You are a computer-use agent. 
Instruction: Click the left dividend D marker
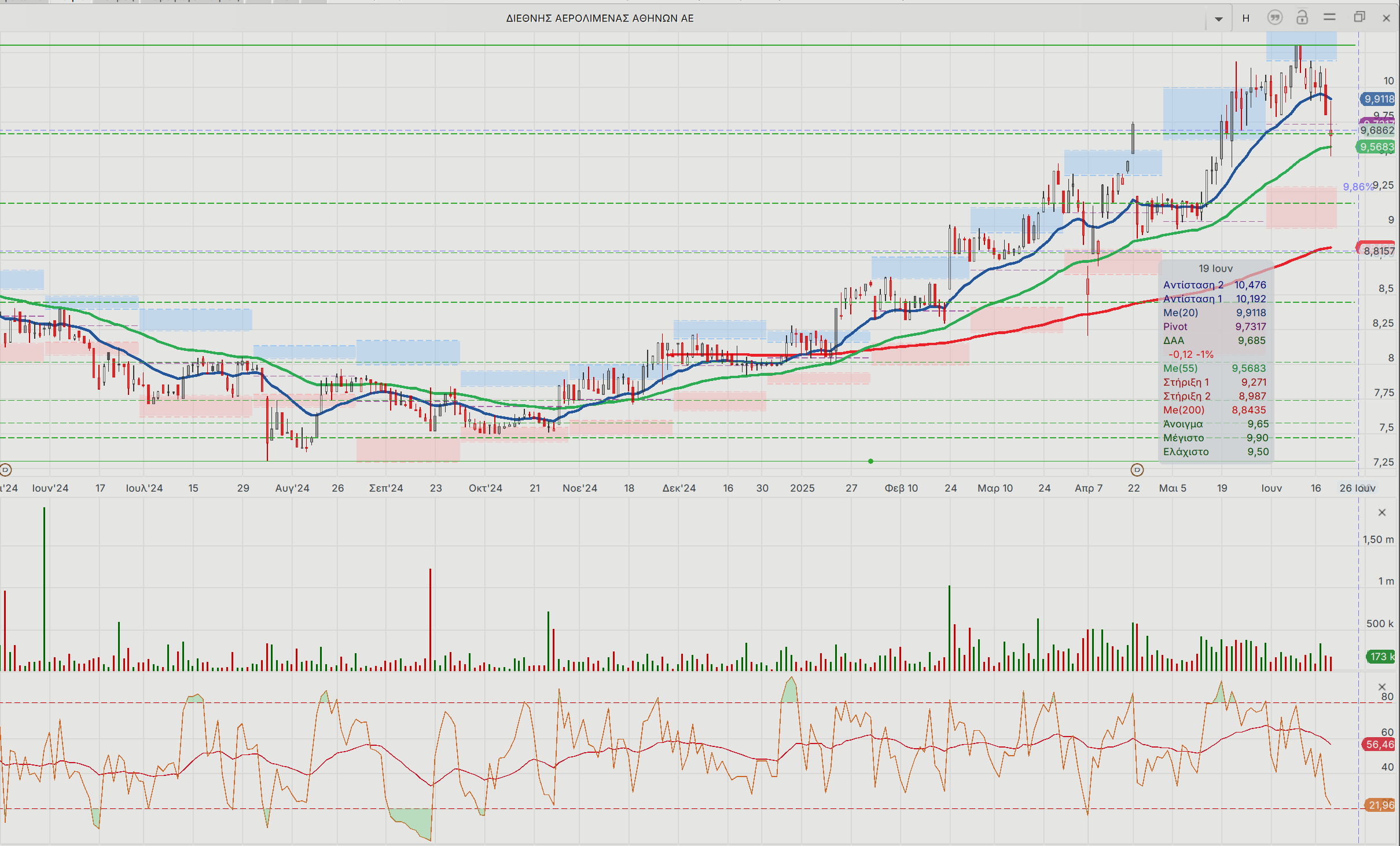(6, 470)
